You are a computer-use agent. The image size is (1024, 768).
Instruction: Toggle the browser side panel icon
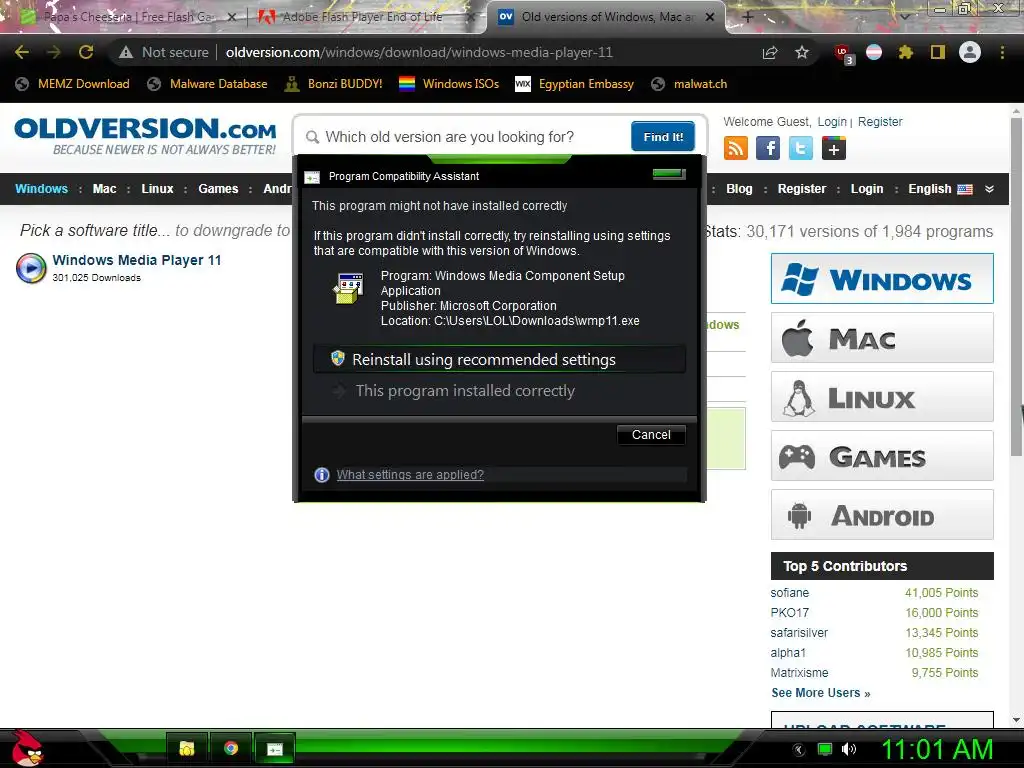[938, 52]
